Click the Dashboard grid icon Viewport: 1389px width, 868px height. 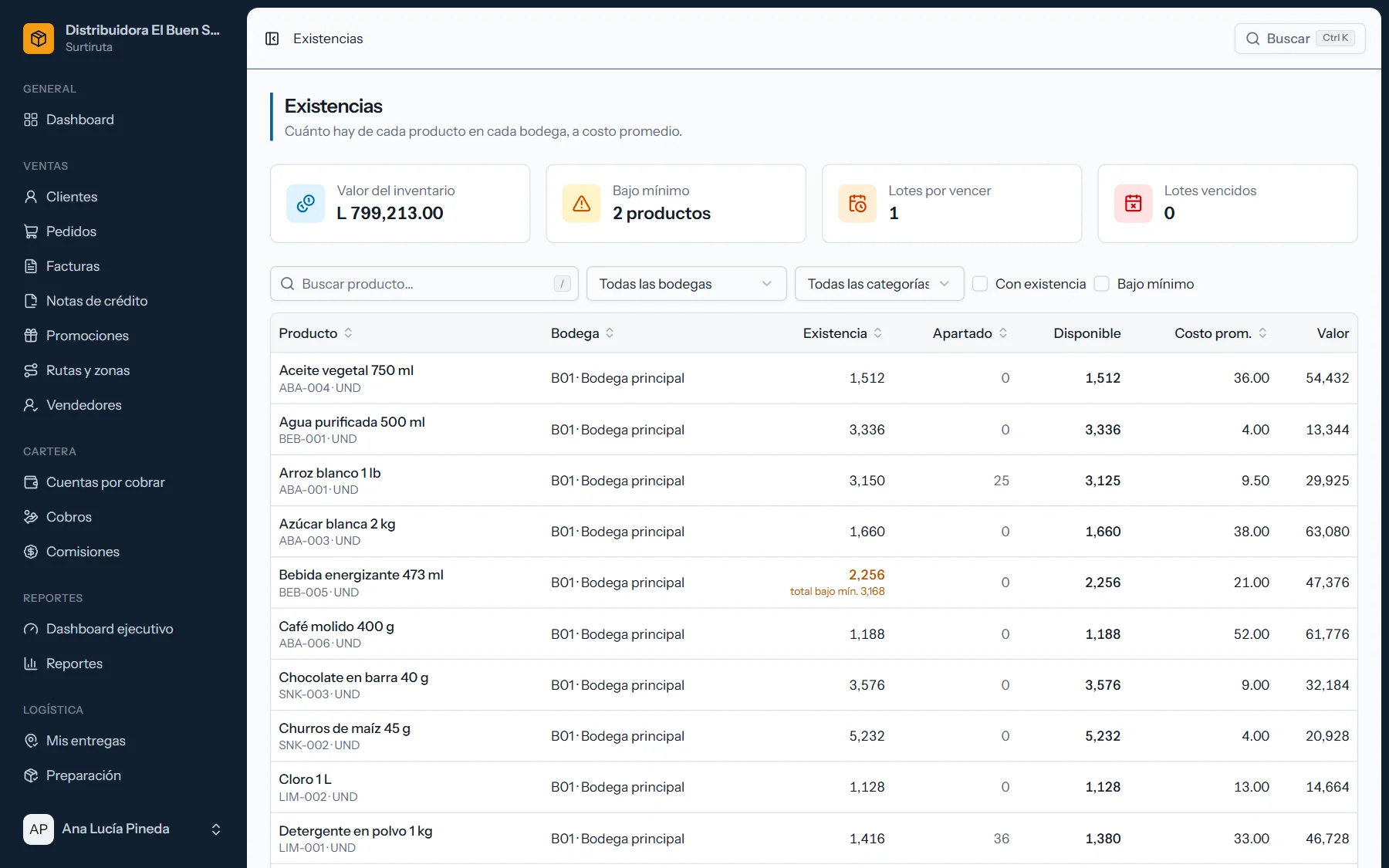tap(31, 120)
